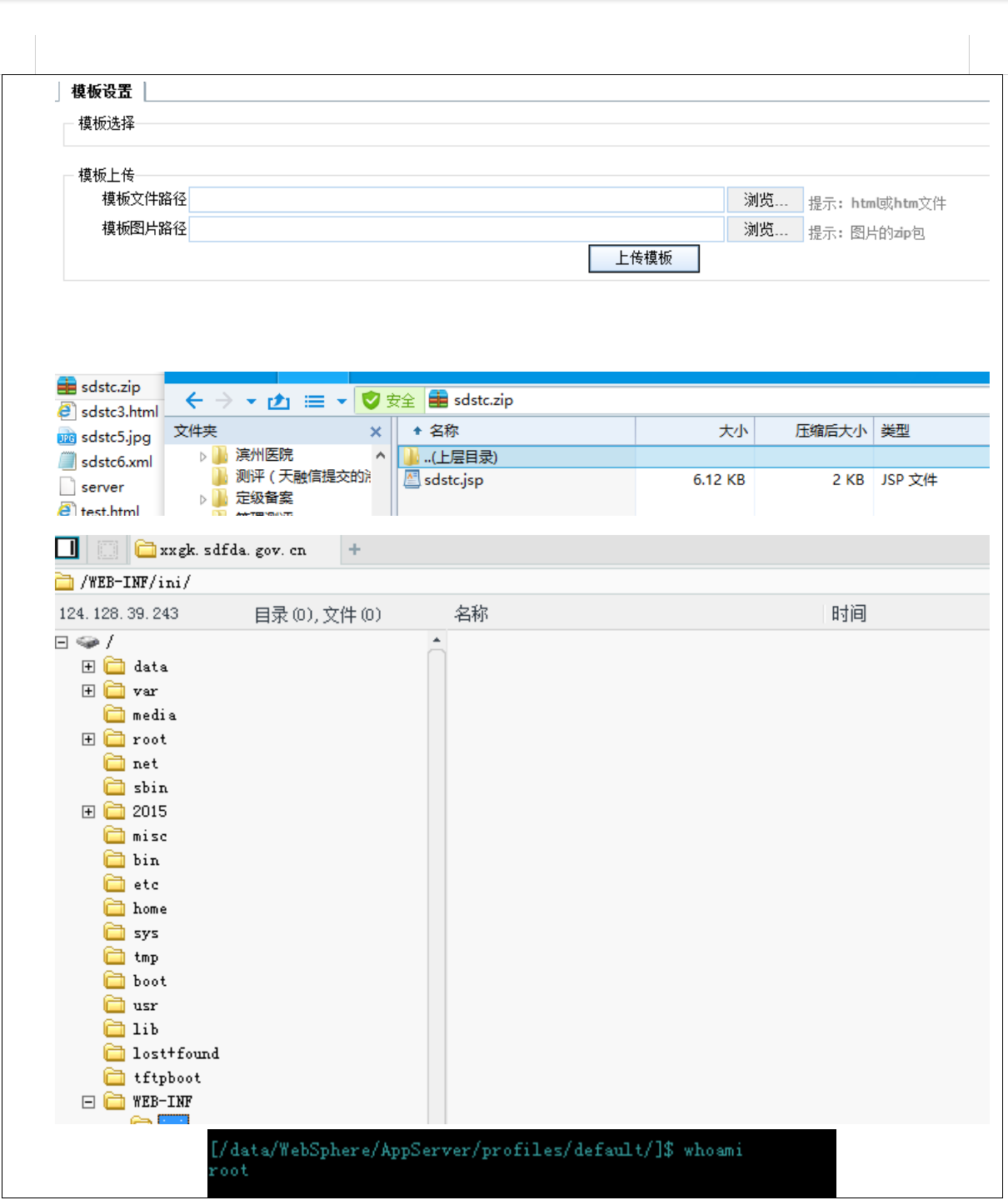Click the /WEB-INF/ini/ path bar
The image size is (1008, 1200).
pos(522,582)
